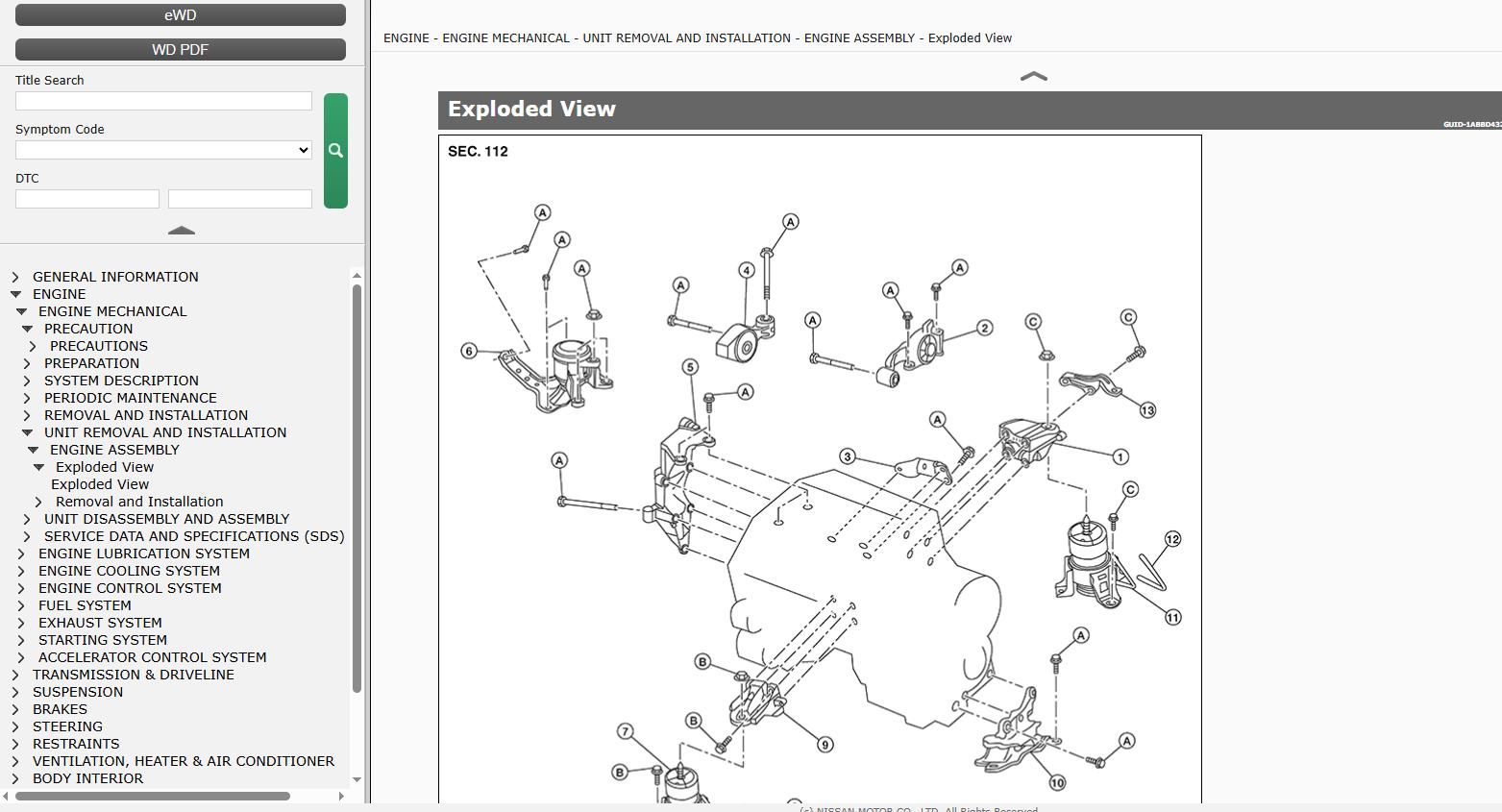This screenshot has height=812, width=1502.
Task: Select ENGINE COOLING SYSTEM tree item
Action: point(129,571)
